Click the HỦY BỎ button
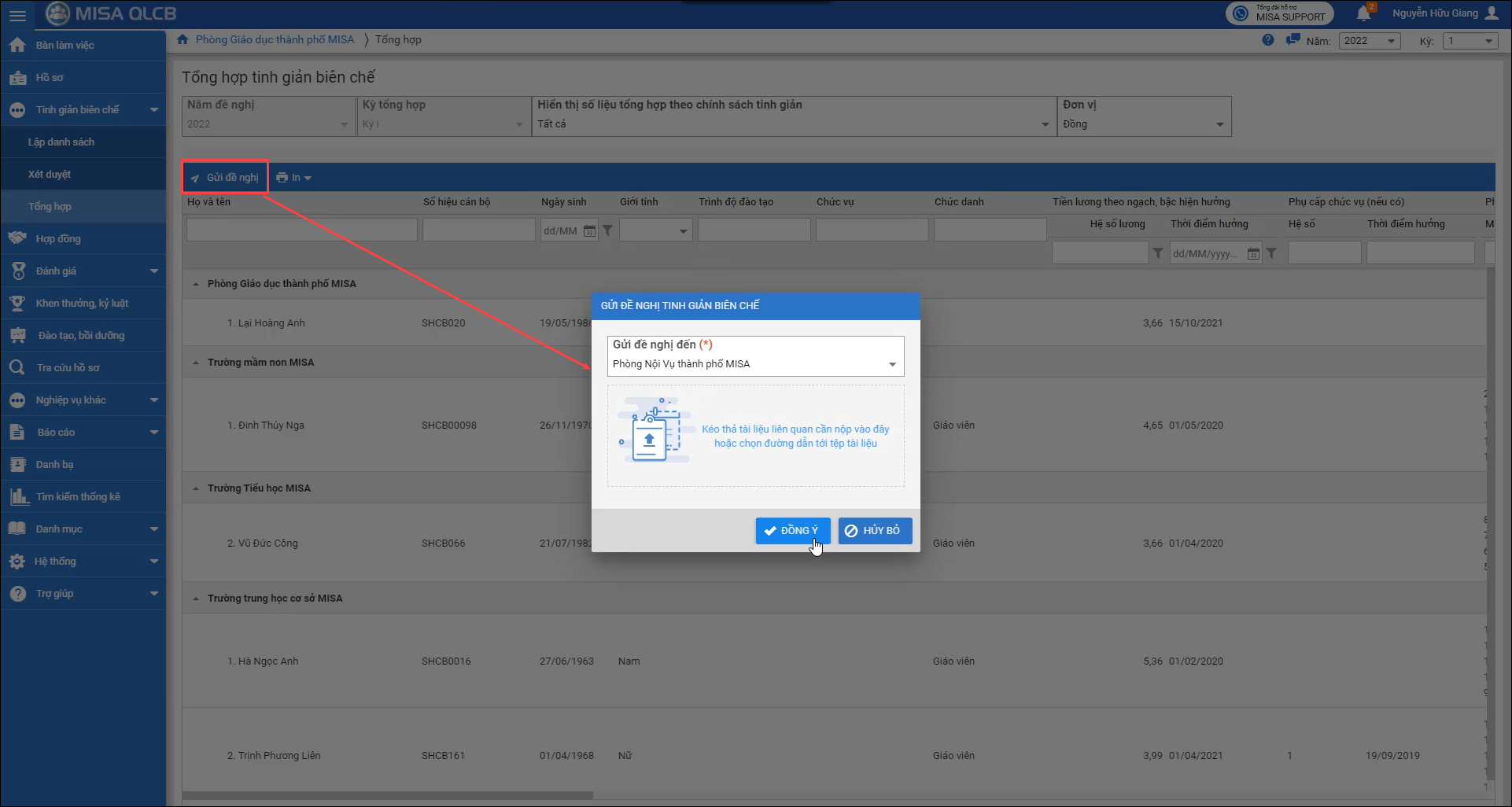 pos(874,531)
